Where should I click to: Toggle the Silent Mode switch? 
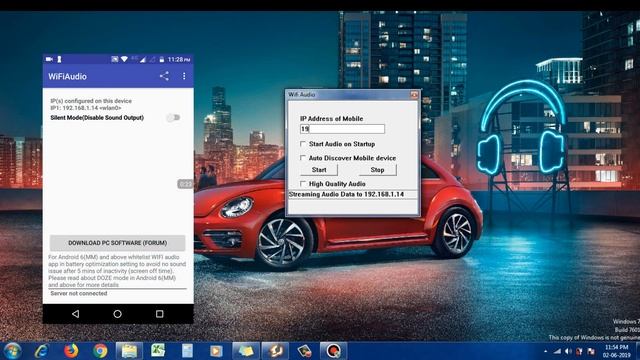pyautogui.click(x=173, y=118)
